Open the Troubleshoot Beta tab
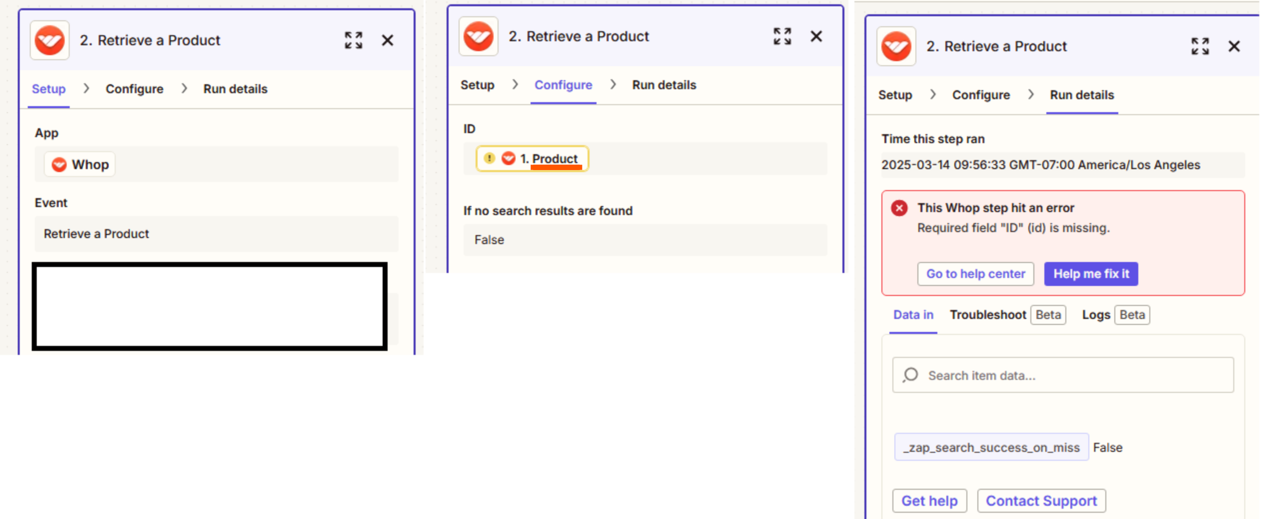The image size is (1280, 519). click(x=1007, y=315)
